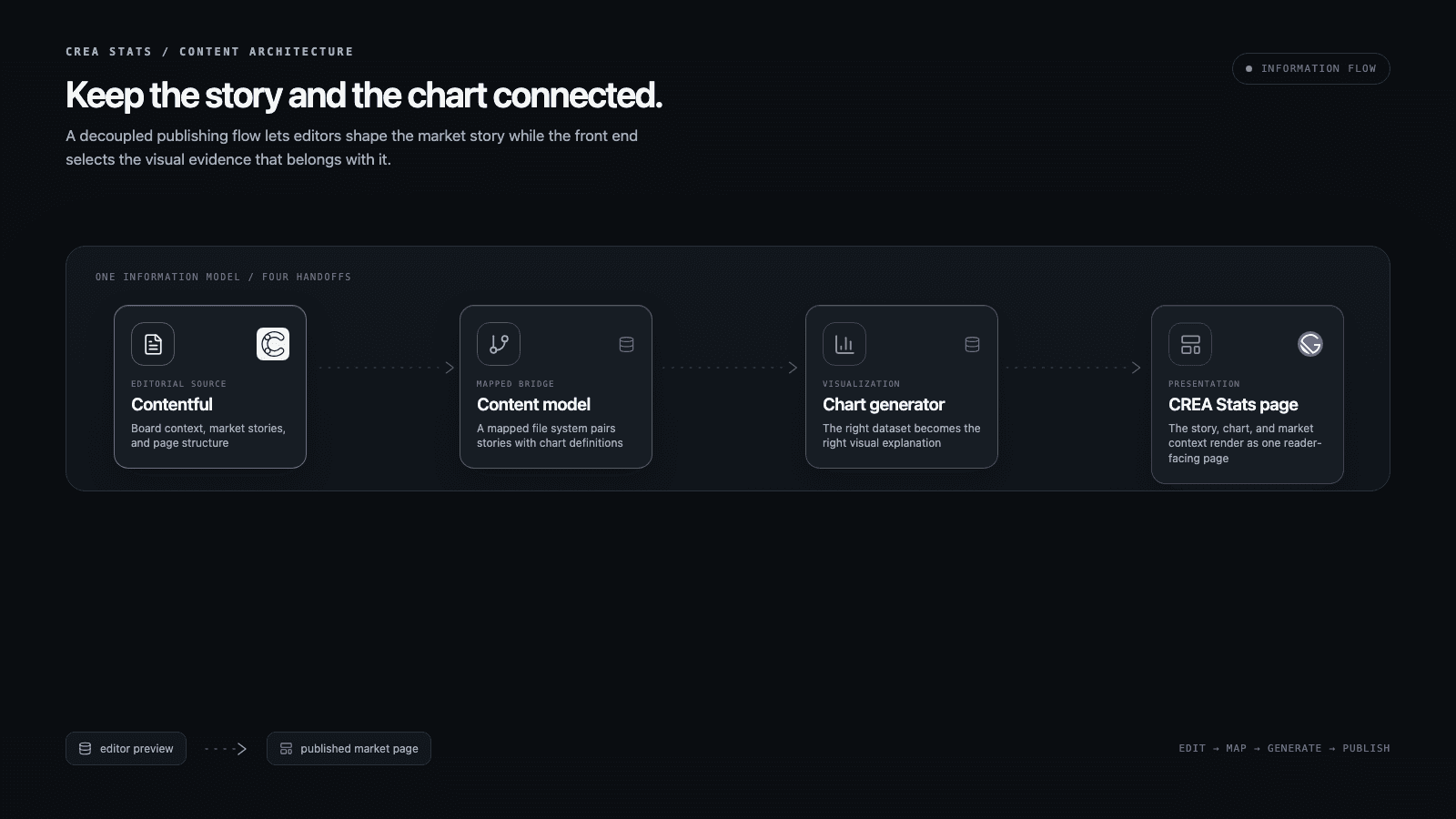
Task: Click the dashed arrow after editor preview
Action: click(226, 749)
